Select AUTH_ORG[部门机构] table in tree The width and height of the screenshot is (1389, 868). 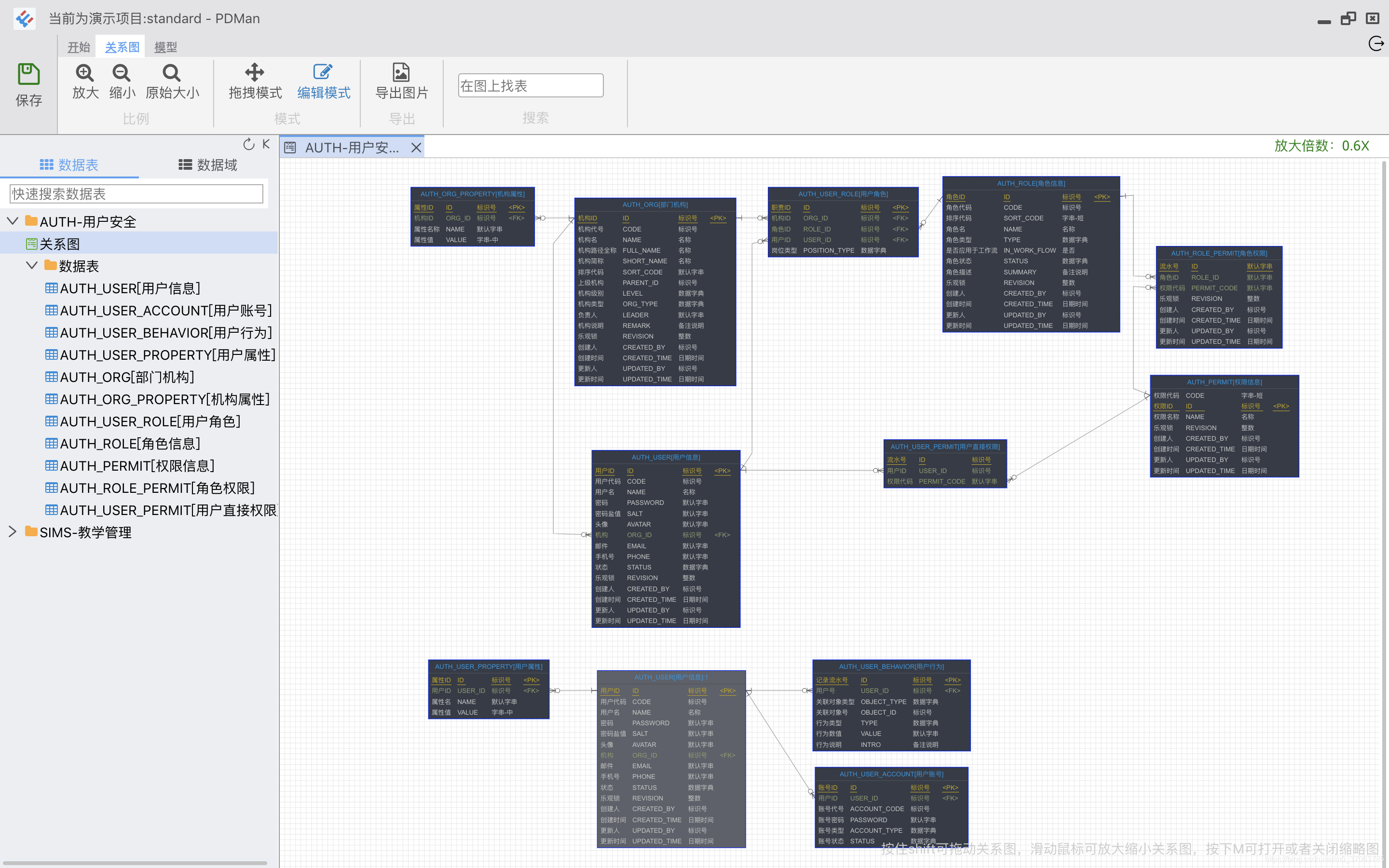[127, 377]
